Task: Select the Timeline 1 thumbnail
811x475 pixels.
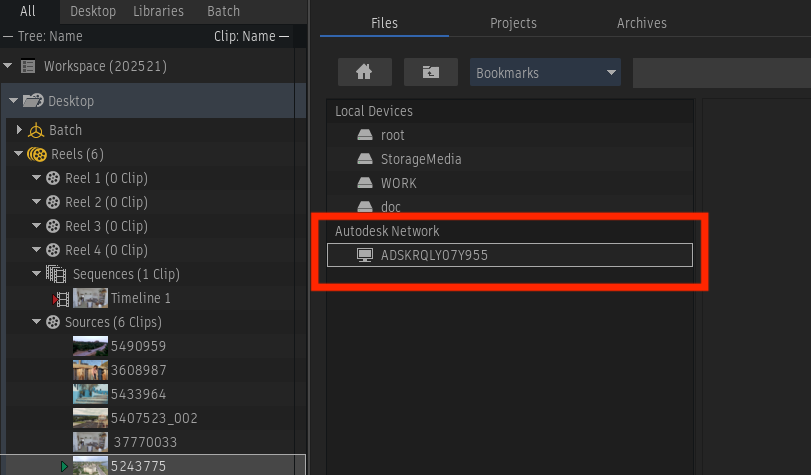Action: 91,298
